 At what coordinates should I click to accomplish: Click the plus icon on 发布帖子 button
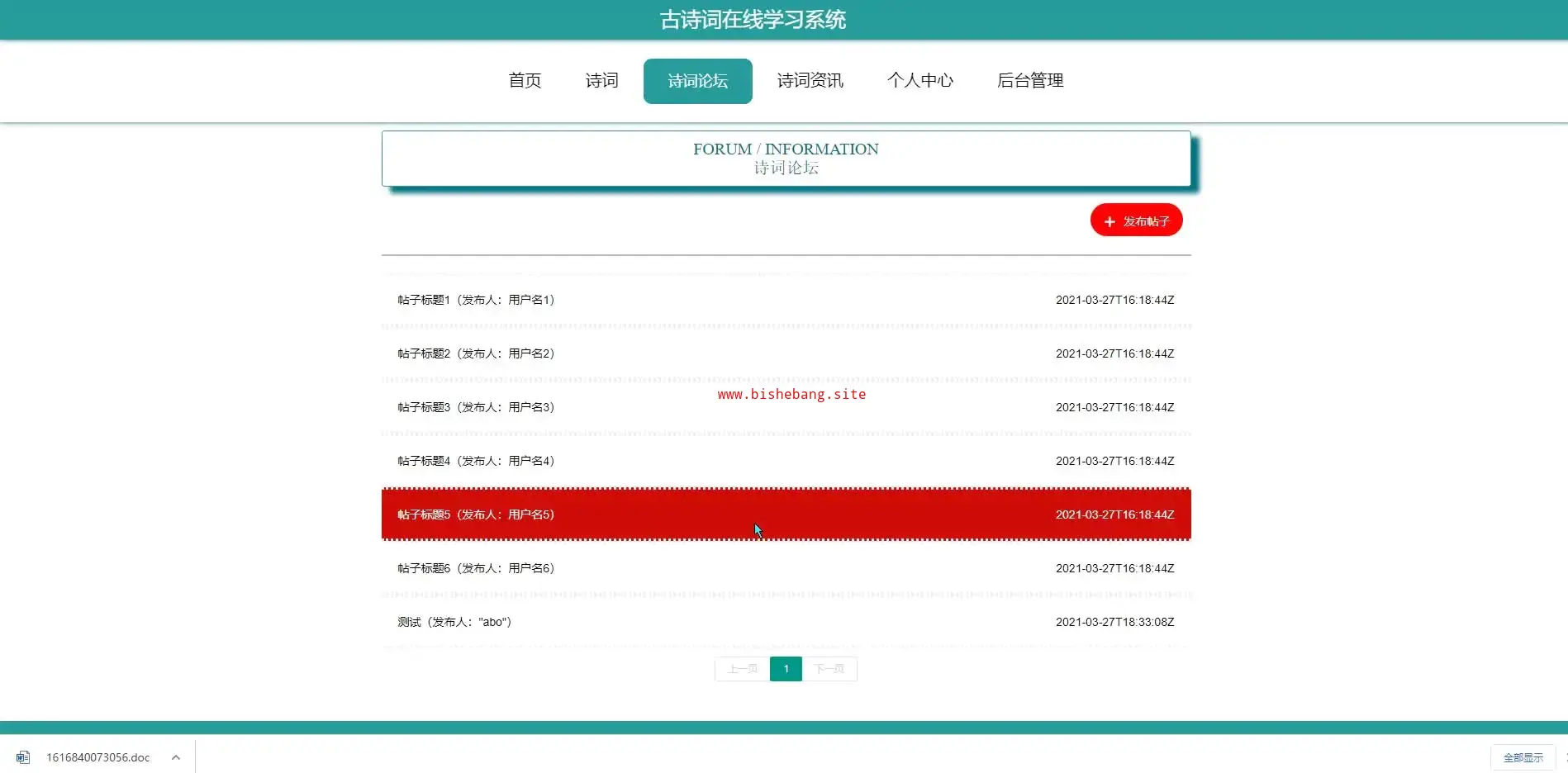[x=1109, y=221]
